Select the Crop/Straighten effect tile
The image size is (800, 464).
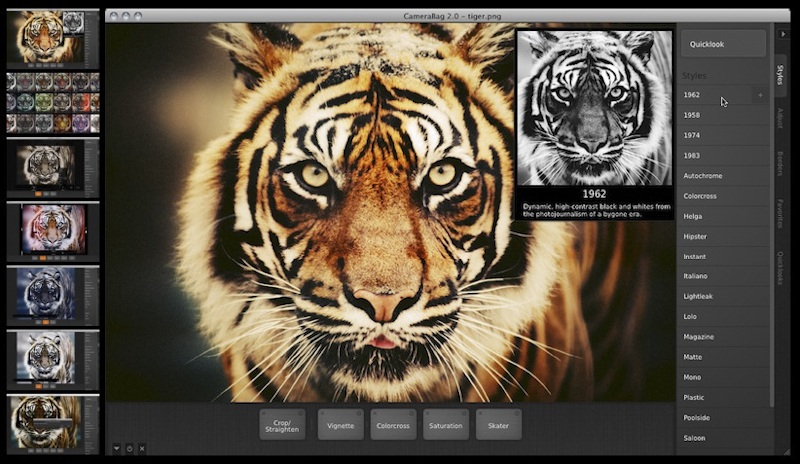[x=283, y=425]
